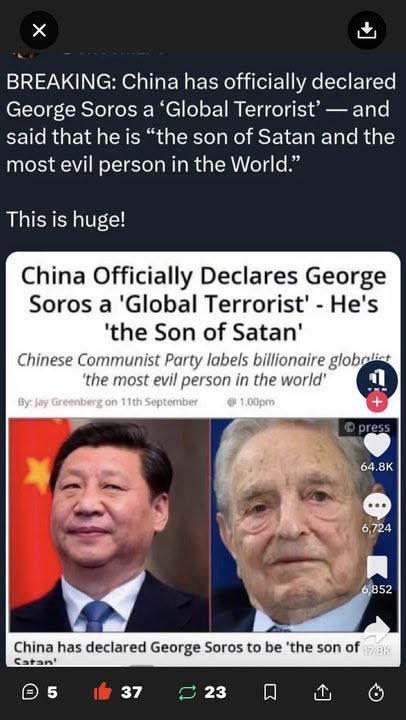
Task: Tap the man in front of red flag
Action: click(109, 525)
